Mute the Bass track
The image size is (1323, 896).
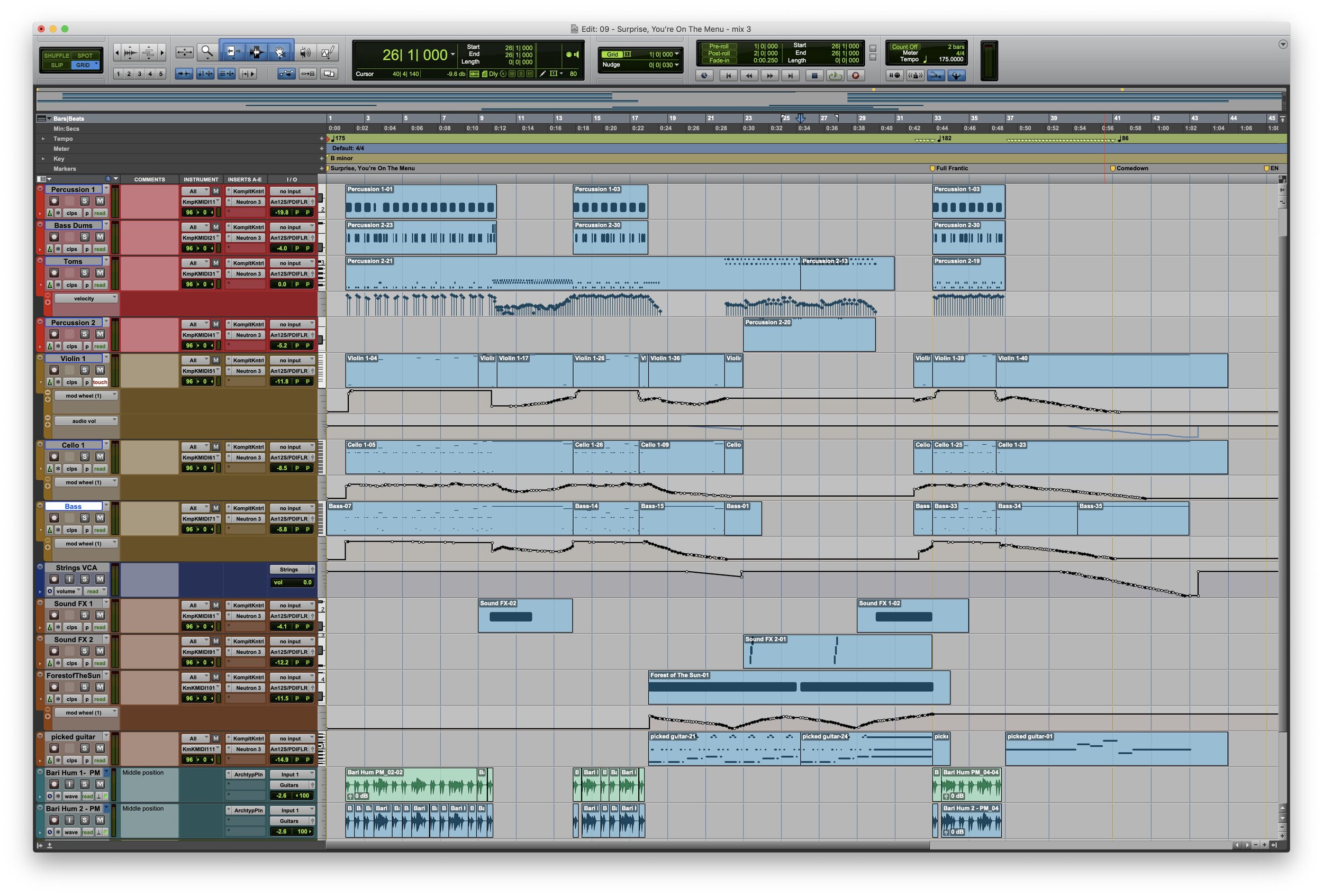(99, 518)
